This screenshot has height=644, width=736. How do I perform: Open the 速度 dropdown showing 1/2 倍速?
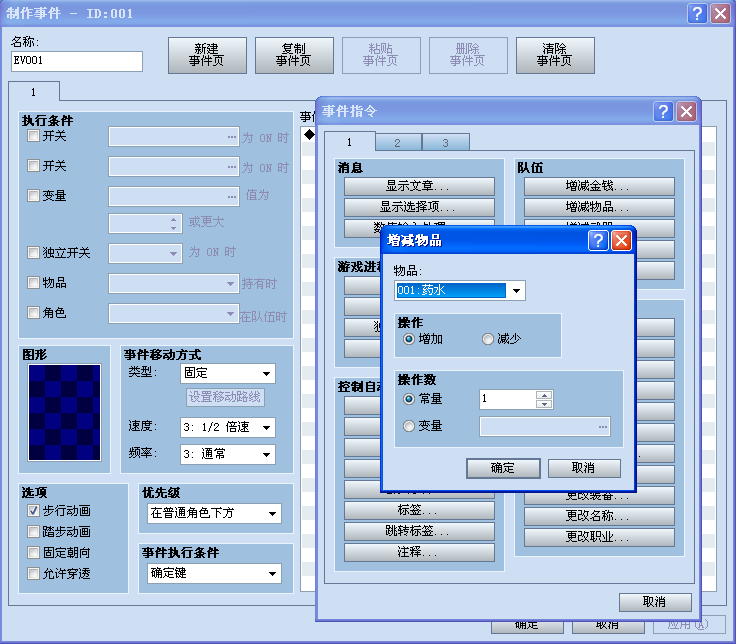[228, 428]
